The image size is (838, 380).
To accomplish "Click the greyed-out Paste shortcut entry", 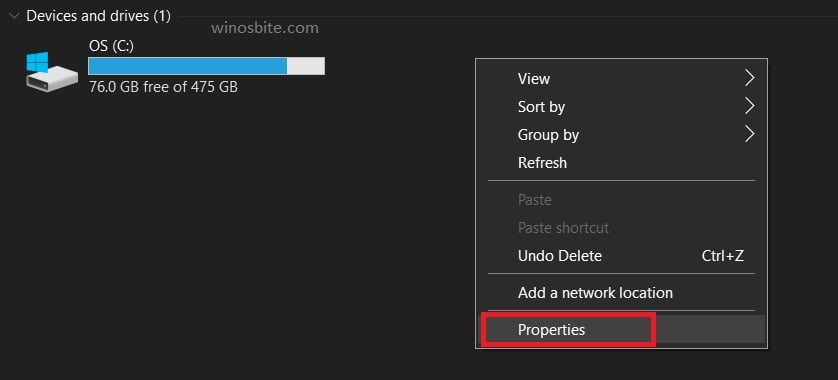I will [x=621, y=228].
